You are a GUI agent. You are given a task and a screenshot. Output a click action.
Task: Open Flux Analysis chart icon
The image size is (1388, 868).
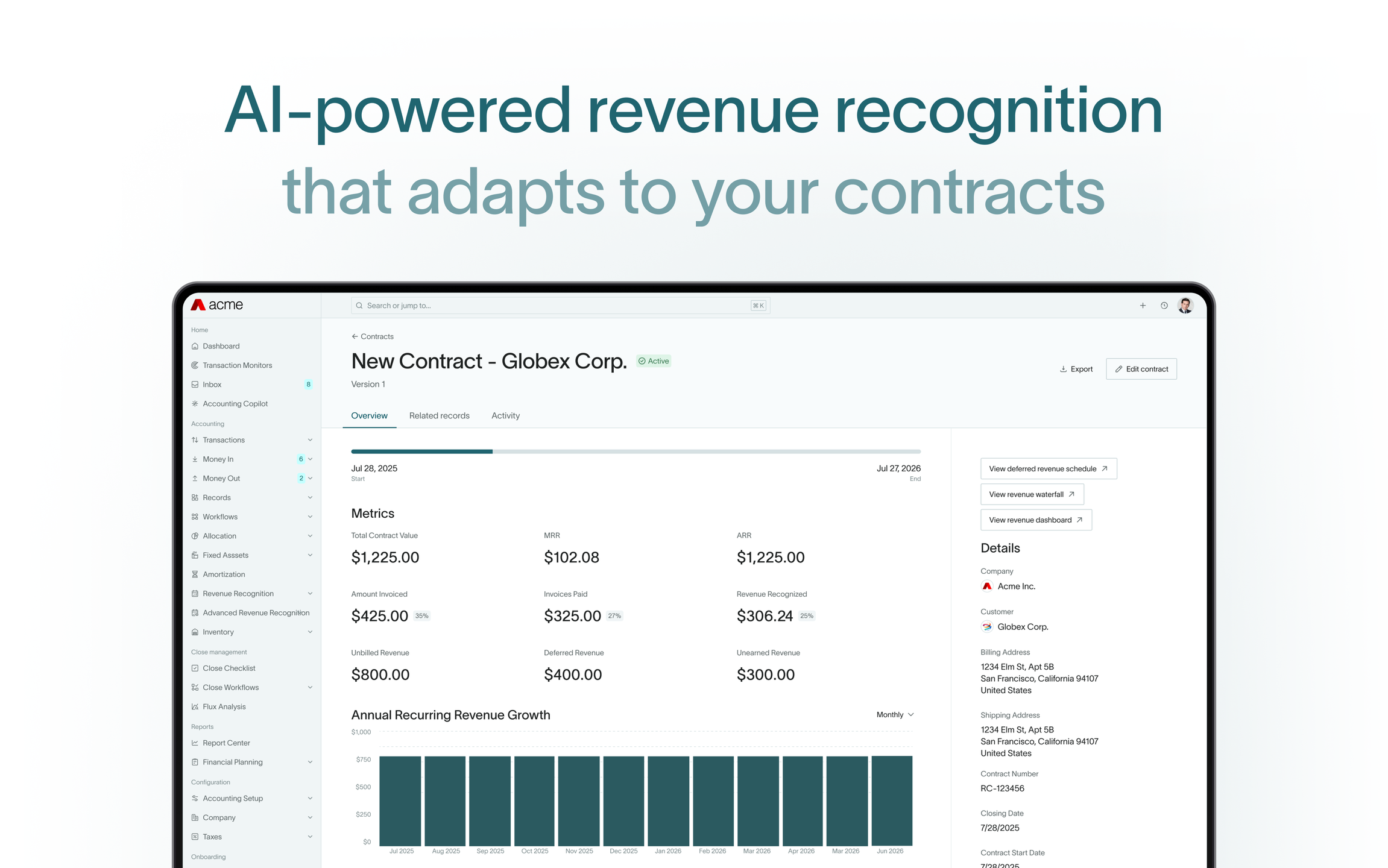(195, 707)
